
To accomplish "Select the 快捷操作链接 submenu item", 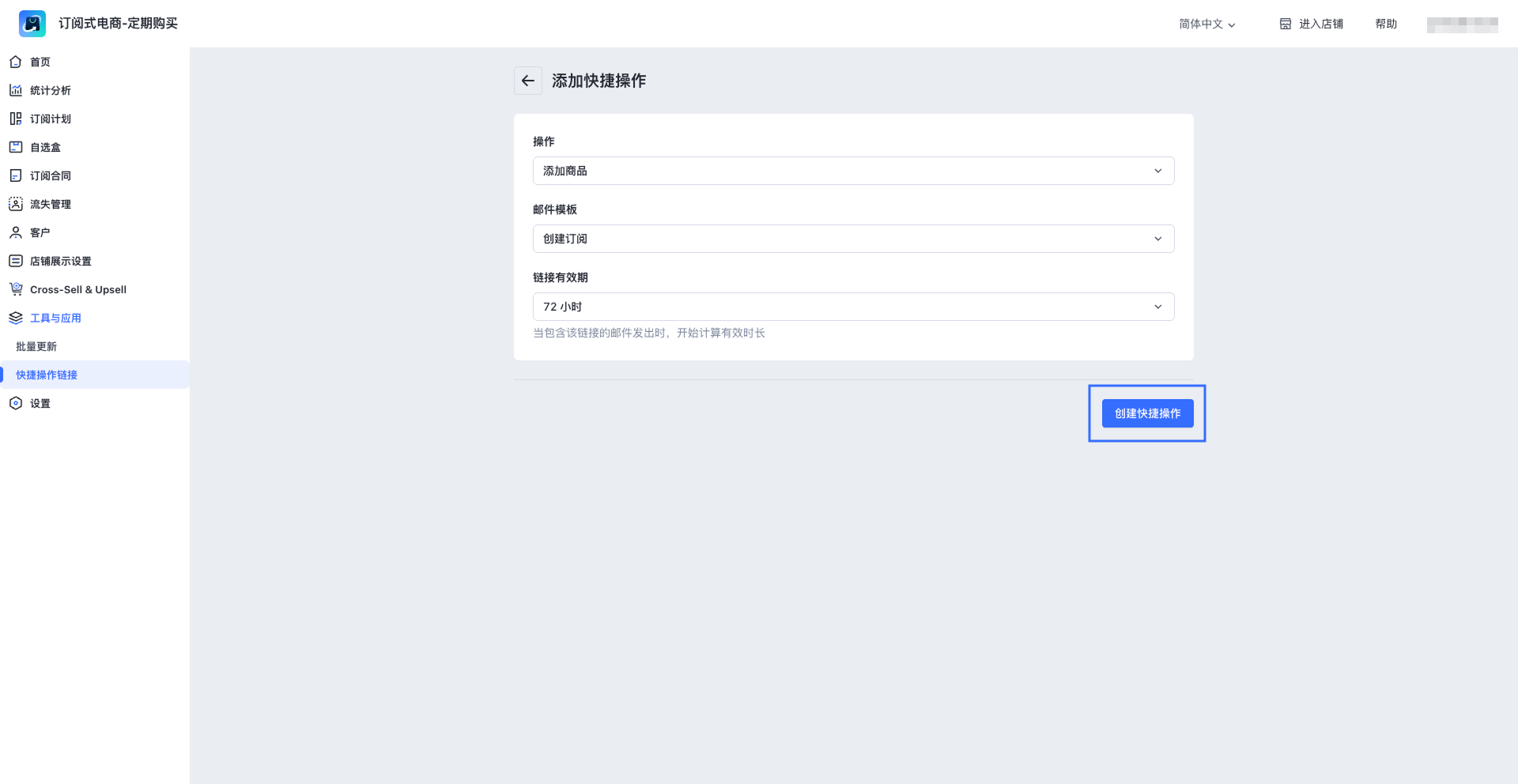I will pyautogui.click(x=95, y=375).
